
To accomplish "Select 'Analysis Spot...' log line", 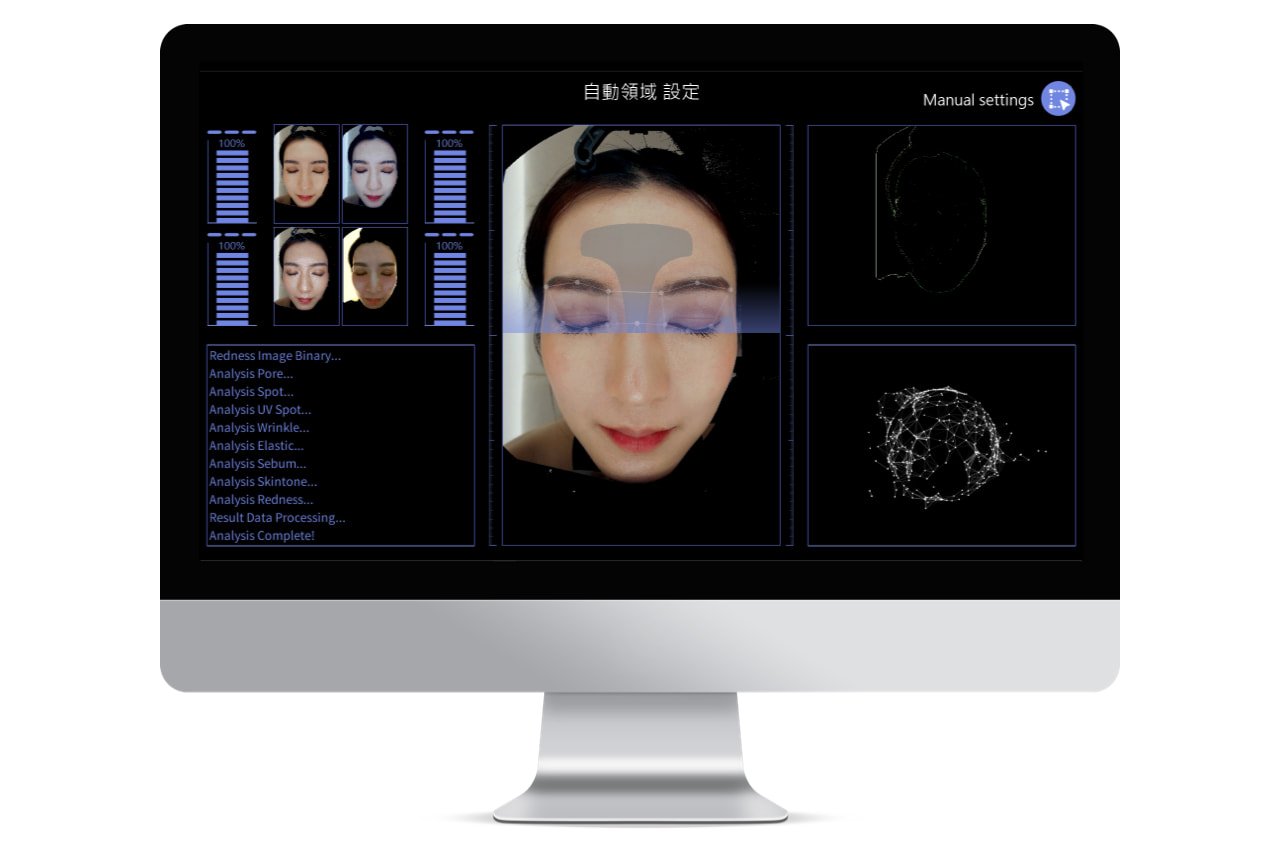I will [x=251, y=392].
